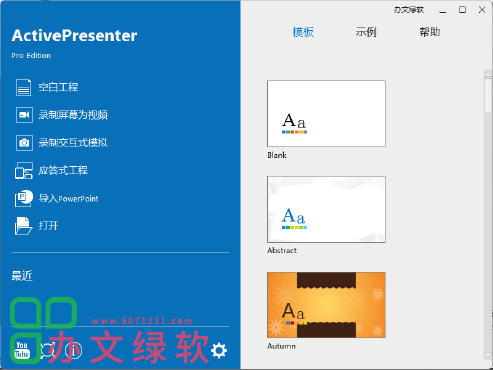Maximize the ActivePresenter start window
The image size is (493, 370).
[x=462, y=10]
